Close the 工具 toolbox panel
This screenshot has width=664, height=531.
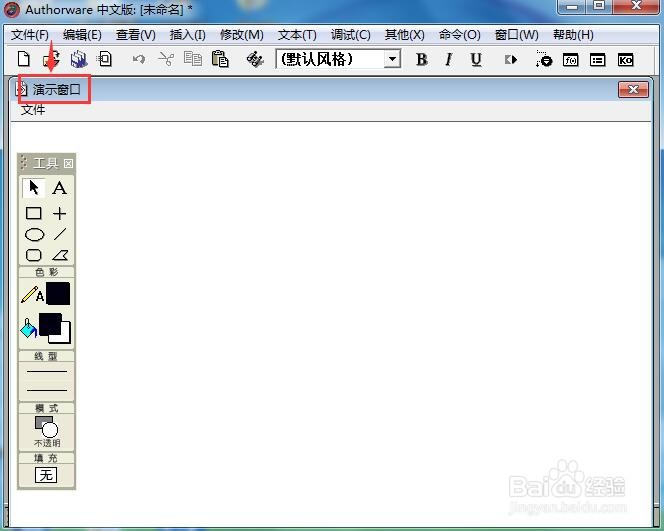[68, 163]
